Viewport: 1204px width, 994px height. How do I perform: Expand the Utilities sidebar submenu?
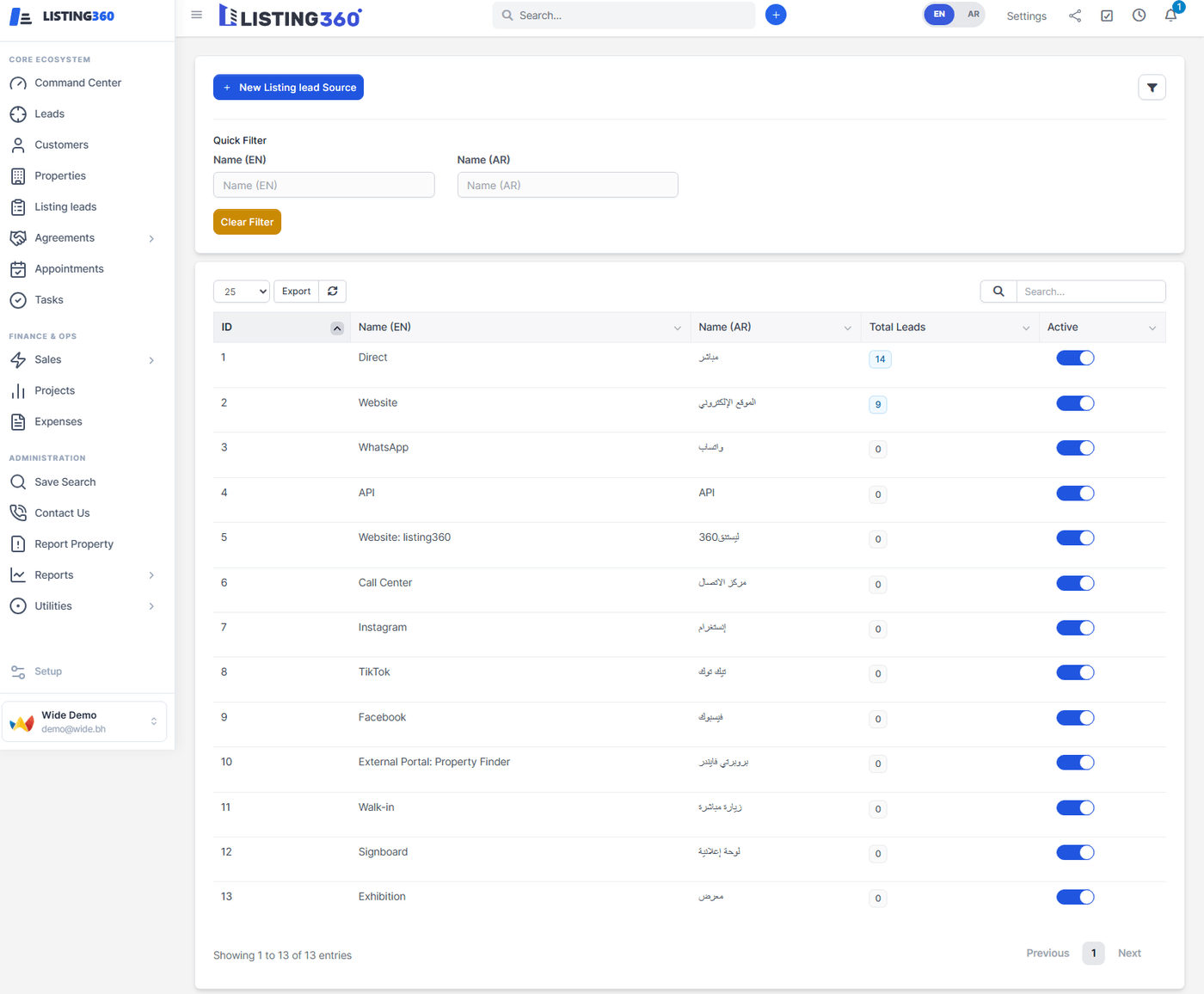(151, 606)
